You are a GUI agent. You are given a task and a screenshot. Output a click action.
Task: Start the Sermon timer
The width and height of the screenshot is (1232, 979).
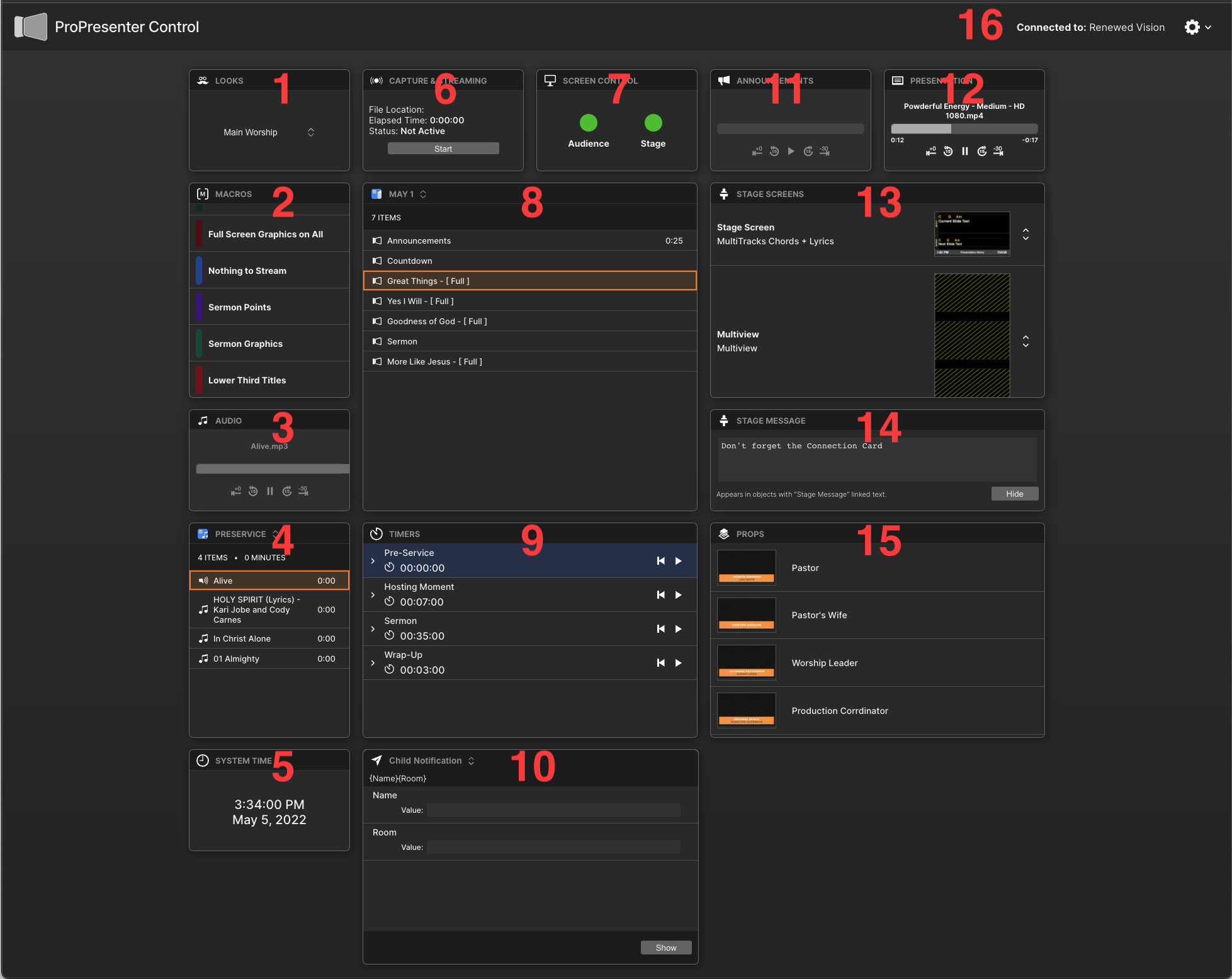[678, 629]
